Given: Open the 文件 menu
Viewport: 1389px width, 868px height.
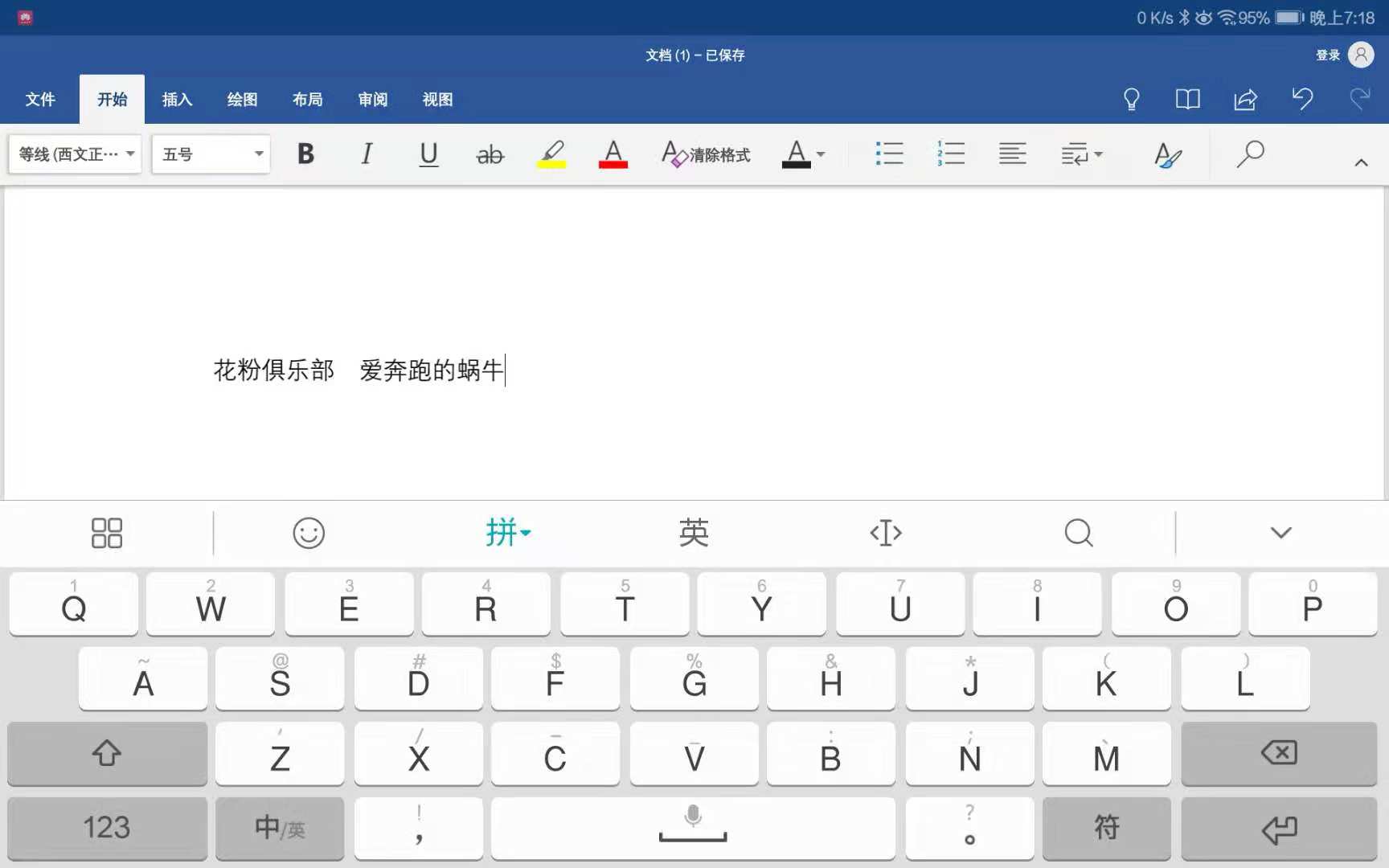Looking at the screenshot, I should click(40, 99).
